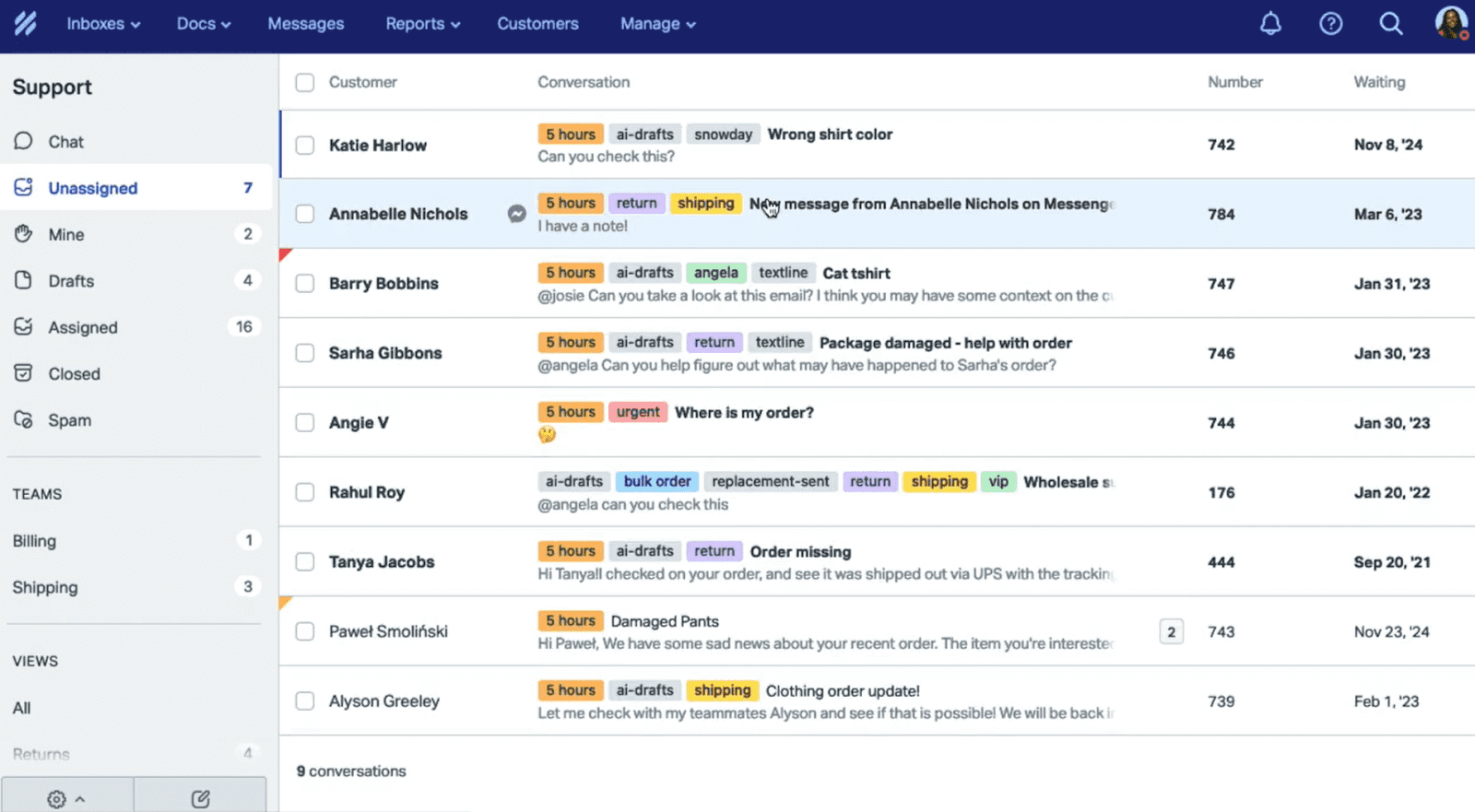Open the user profile avatar
1475x812 pixels.
point(1450,23)
